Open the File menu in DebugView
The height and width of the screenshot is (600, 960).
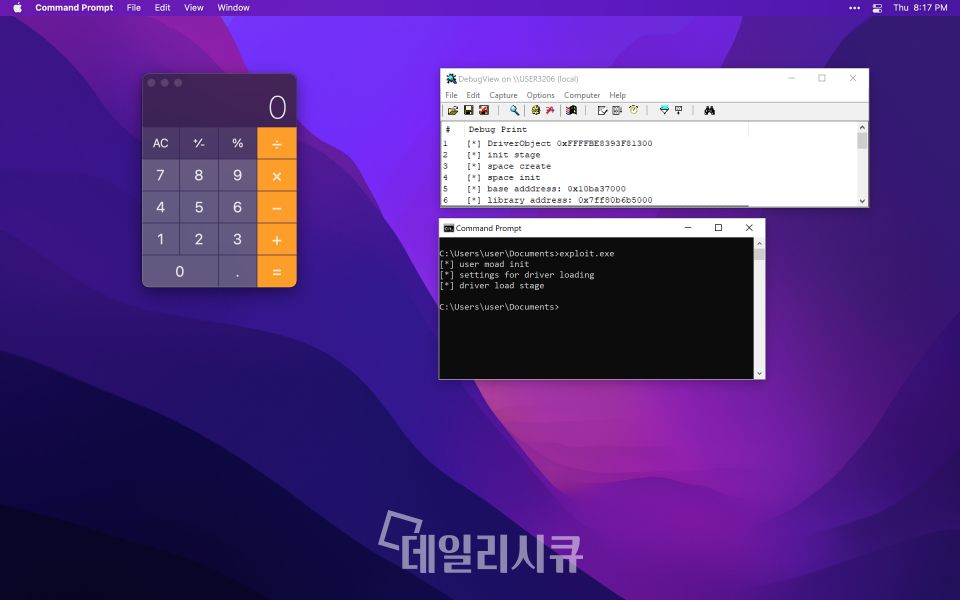(x=451, y=95)
